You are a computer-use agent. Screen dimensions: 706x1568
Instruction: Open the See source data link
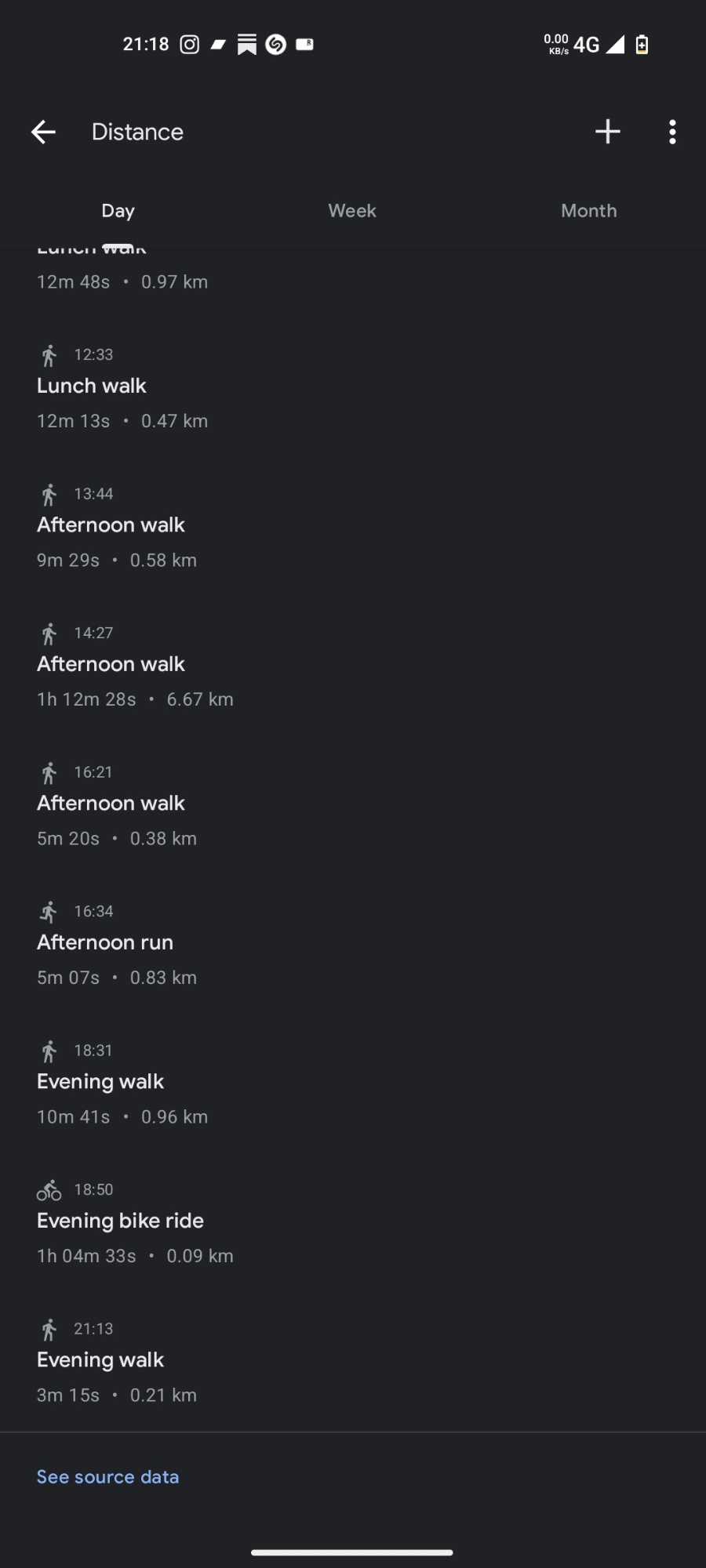point(107,1477)
